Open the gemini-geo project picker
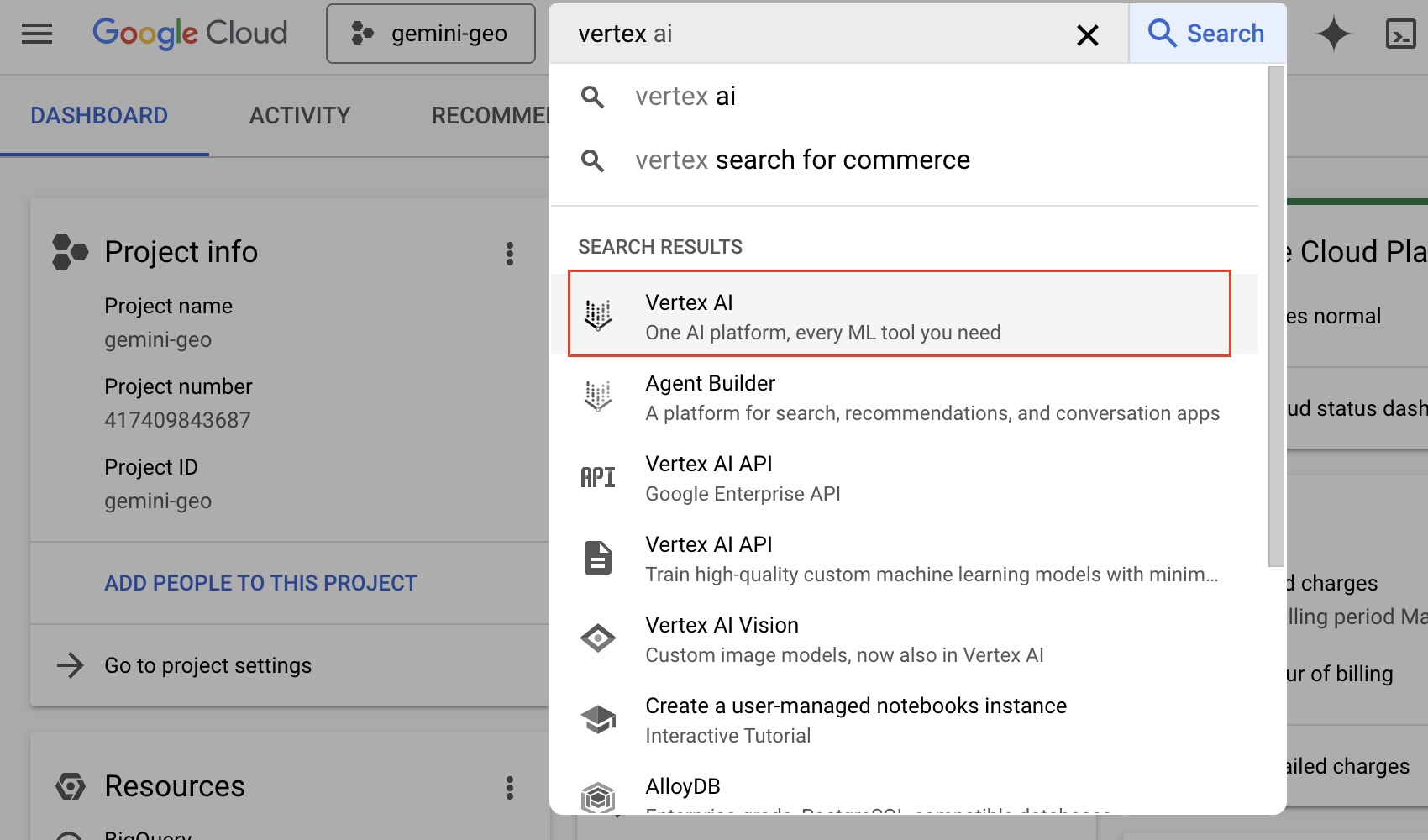The width and height of the screenshot is (1428, 840). point(431,34)
